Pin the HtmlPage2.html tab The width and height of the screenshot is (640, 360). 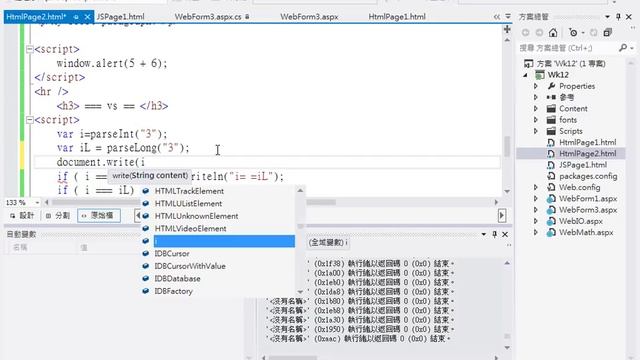[x=76, y=17]
